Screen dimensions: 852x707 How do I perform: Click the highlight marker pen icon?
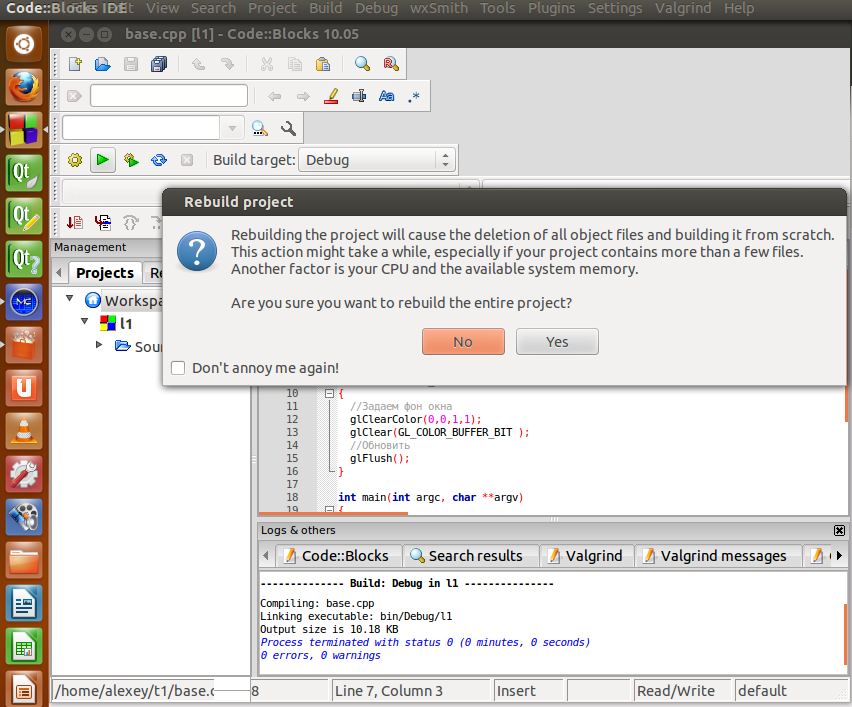pyautogui.click(x=332, y=97)
